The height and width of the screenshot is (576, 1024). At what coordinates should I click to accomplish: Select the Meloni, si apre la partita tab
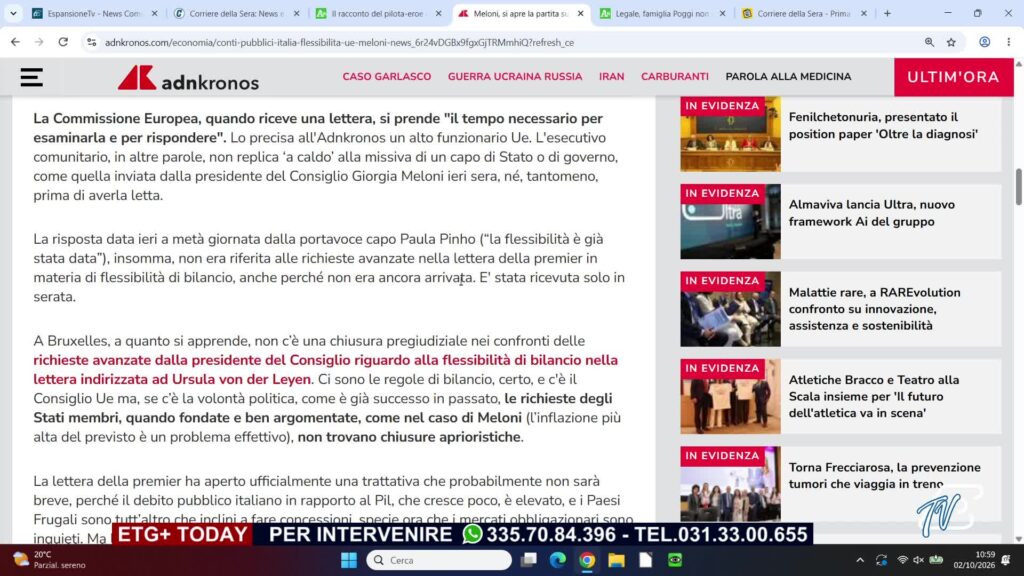[520, 13]
